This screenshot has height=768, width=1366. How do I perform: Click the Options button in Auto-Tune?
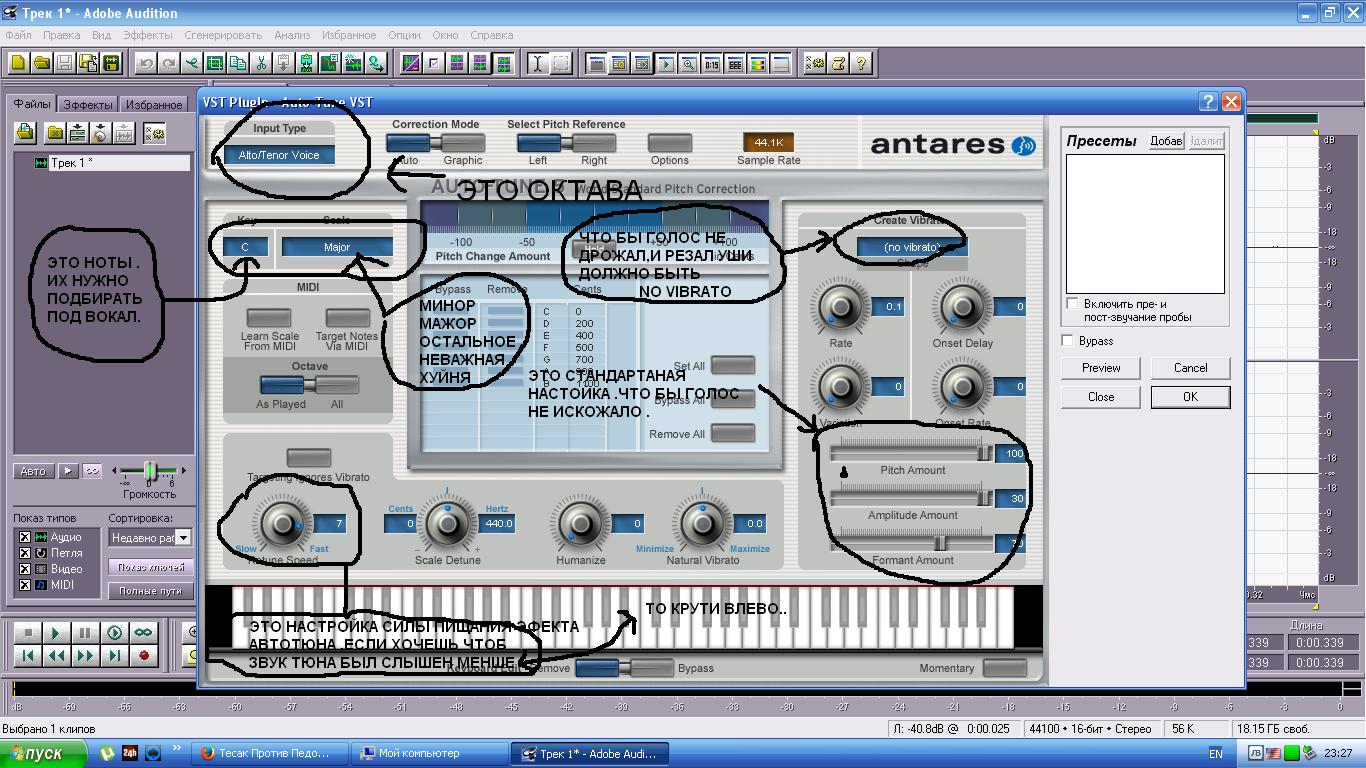[670, 143]
